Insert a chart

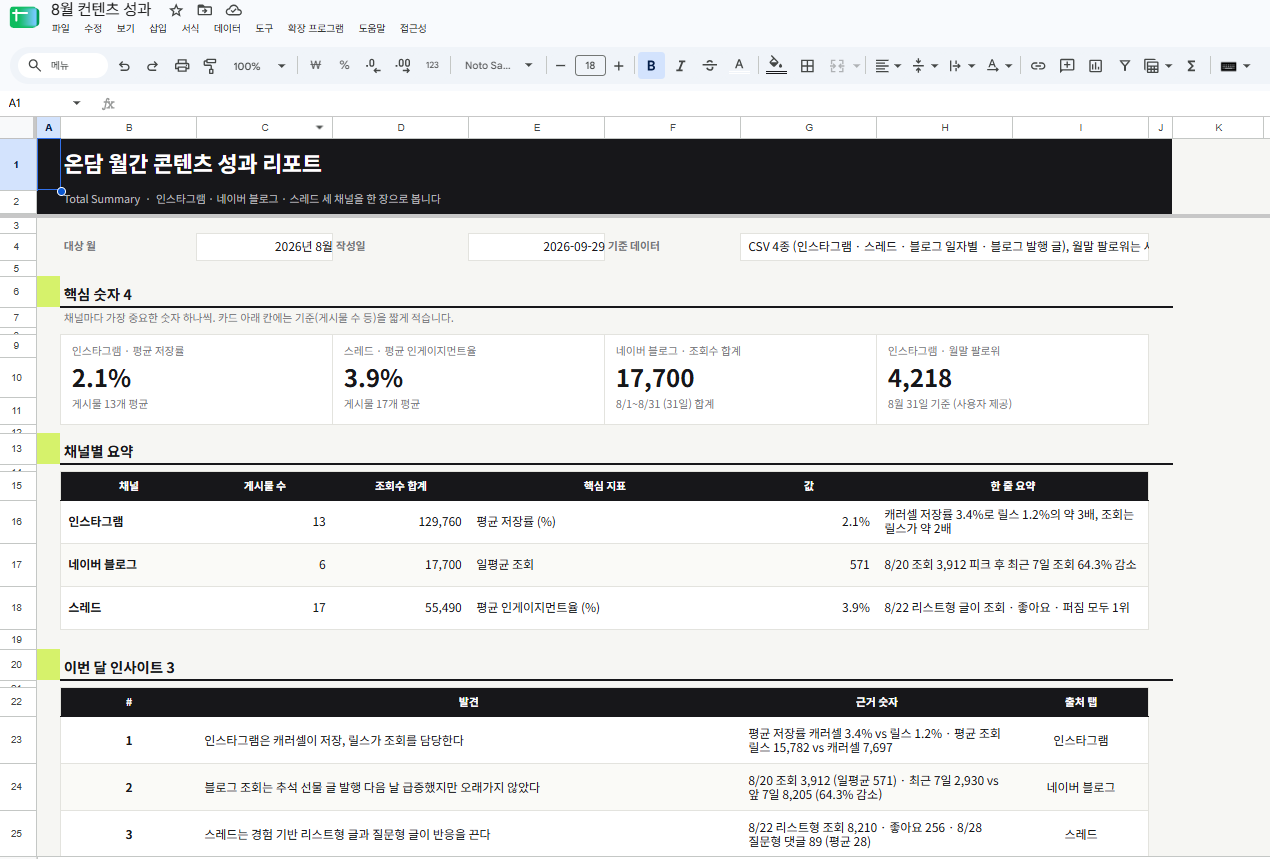[x=1096, y=66]
